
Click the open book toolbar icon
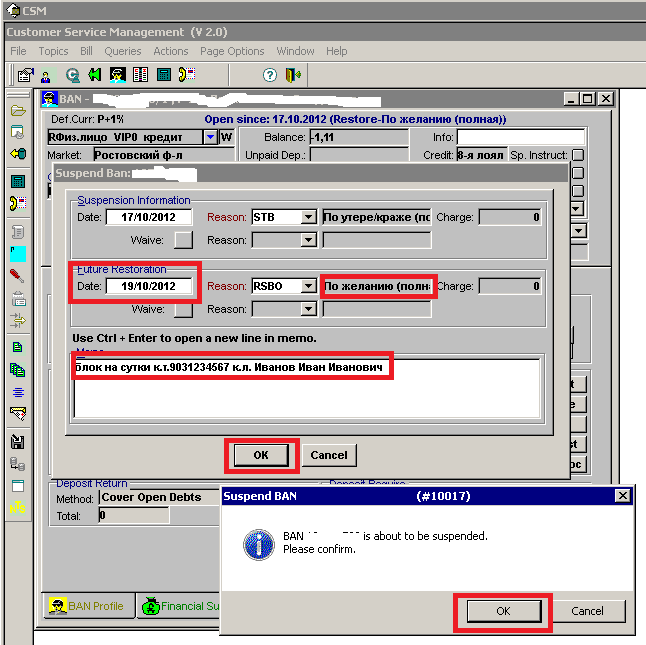coord(140,75)
